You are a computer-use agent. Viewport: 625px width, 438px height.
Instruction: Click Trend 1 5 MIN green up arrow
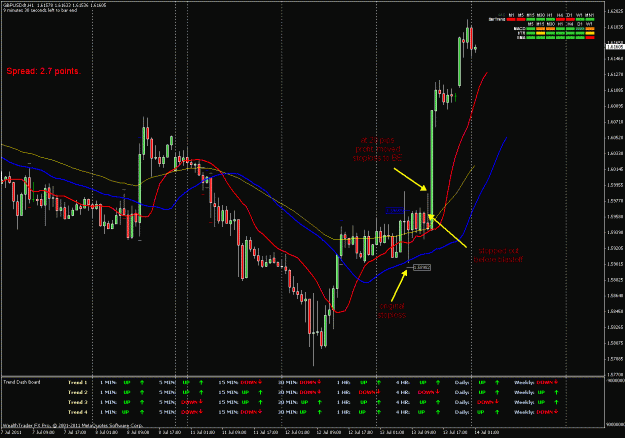pos(201,382)
